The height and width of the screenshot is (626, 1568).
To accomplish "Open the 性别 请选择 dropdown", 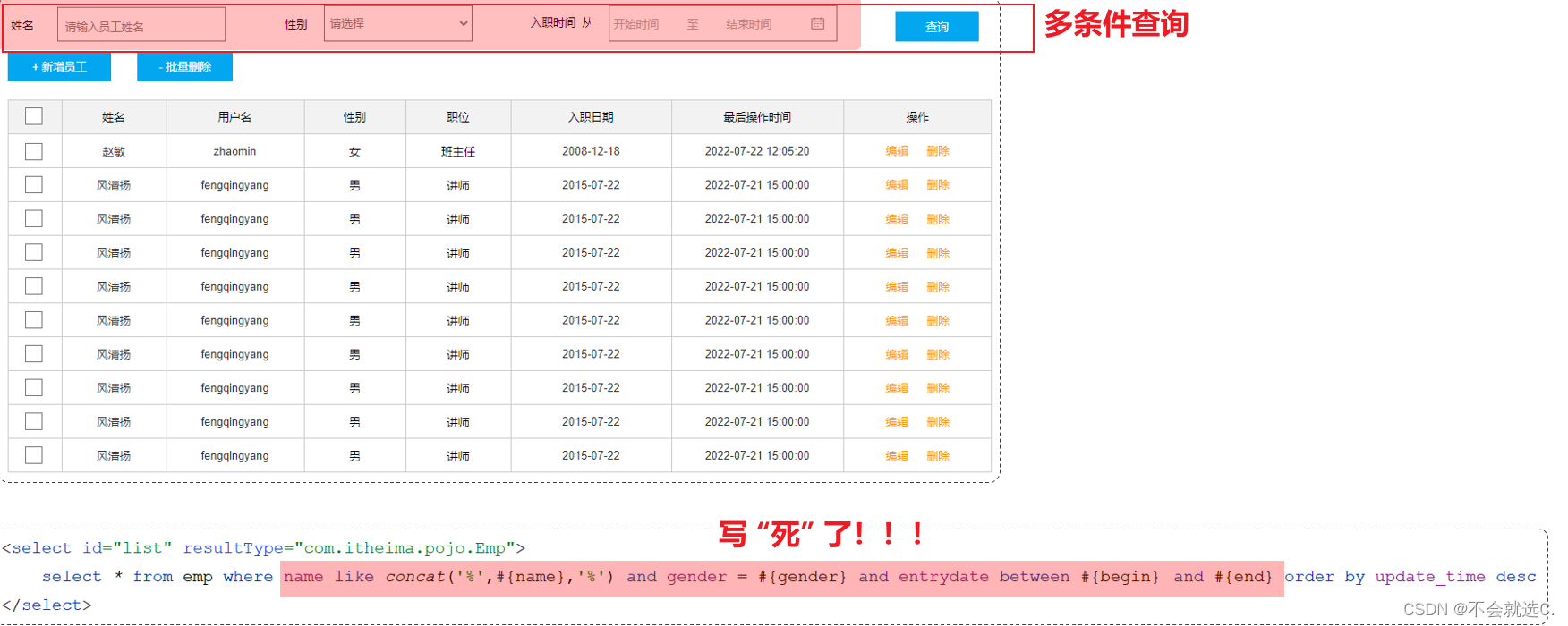I will tap(397, 24).
